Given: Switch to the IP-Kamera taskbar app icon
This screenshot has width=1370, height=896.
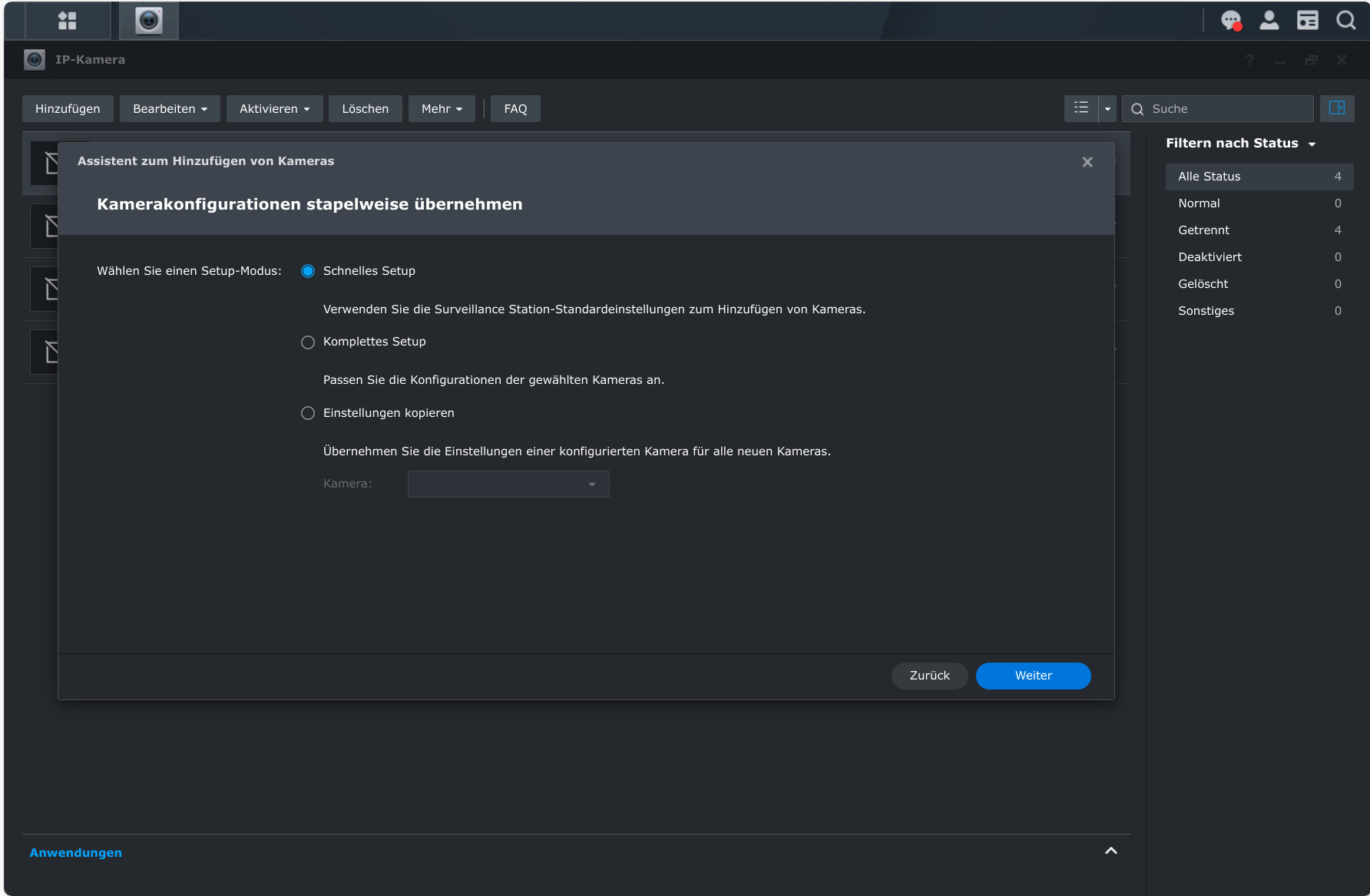Looking at the screenshot, I should point(149,21).
